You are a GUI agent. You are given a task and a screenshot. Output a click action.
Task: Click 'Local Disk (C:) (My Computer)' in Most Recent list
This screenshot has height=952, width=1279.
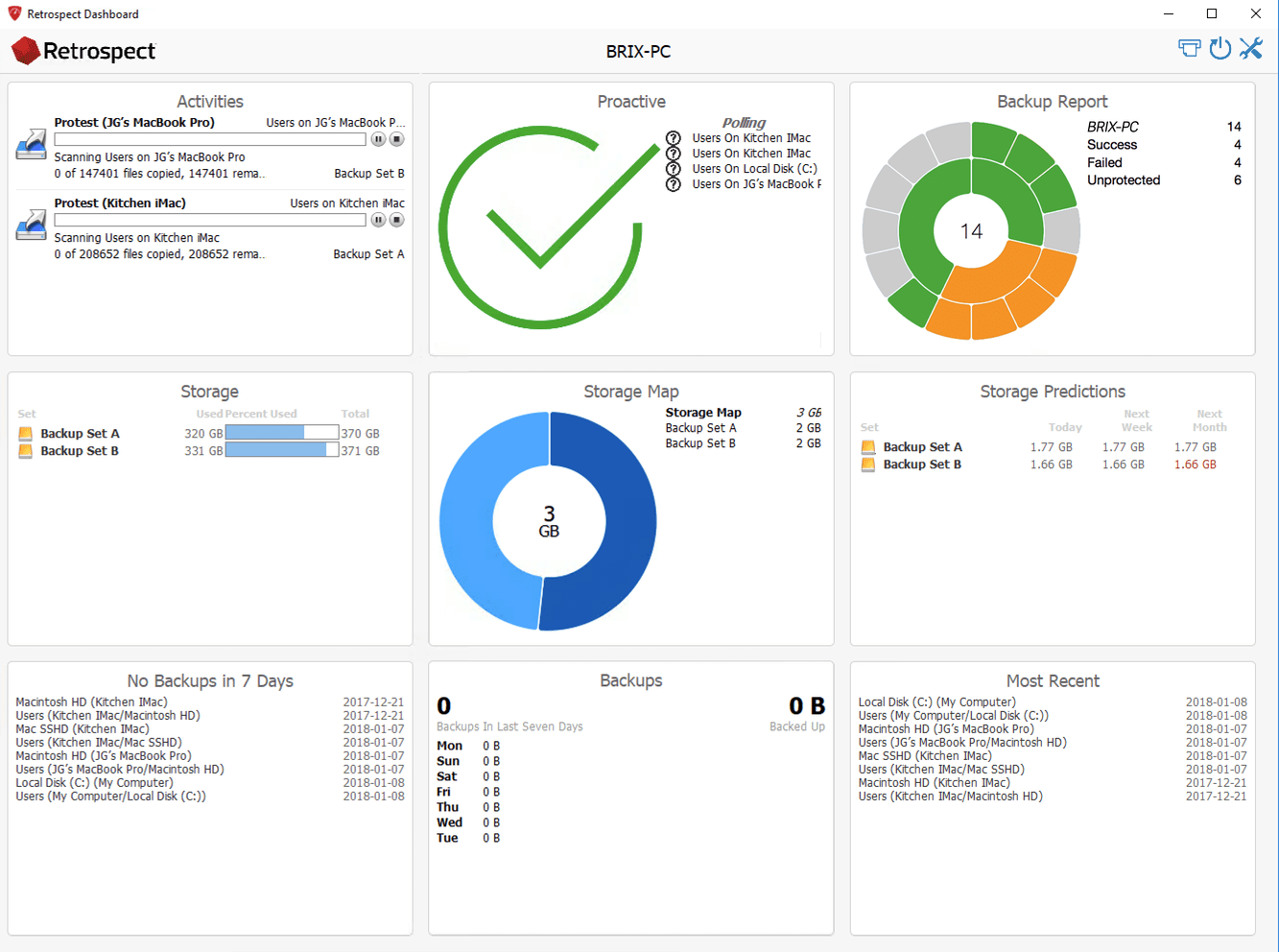tap(937, 702)
